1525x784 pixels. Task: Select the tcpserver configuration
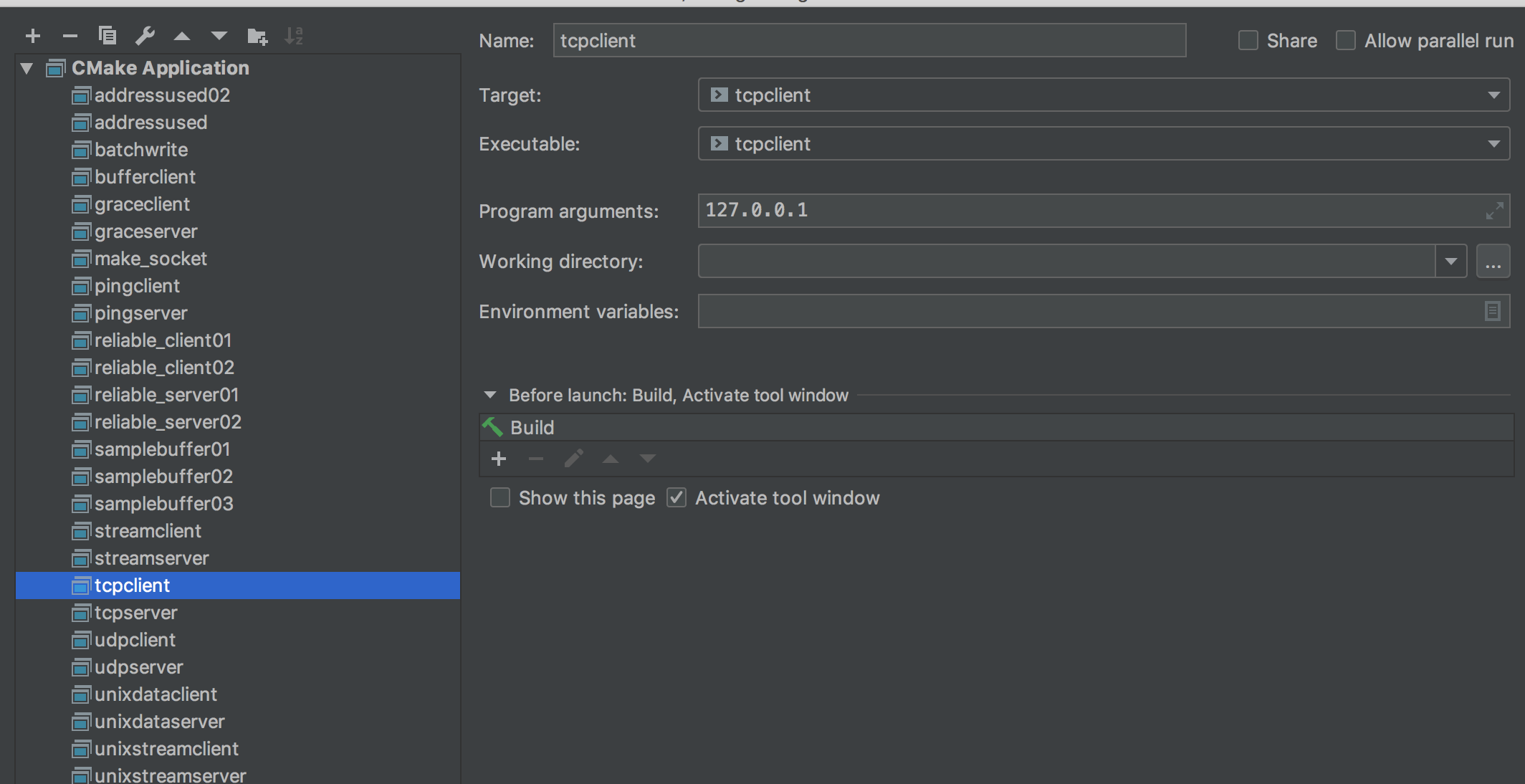[136, 613]
